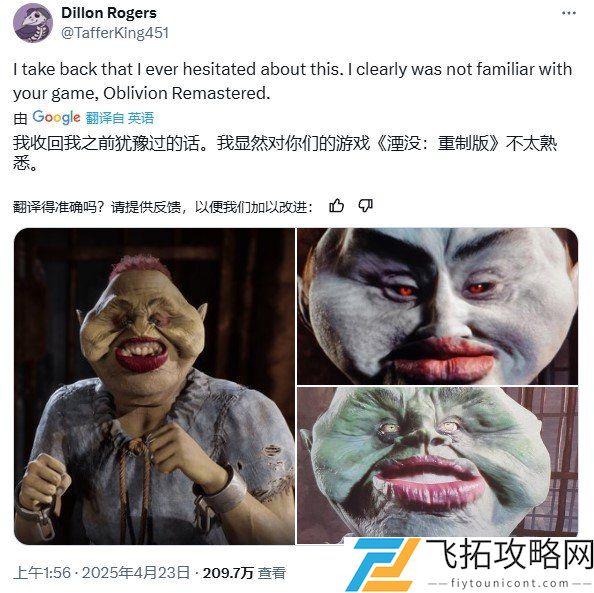Click the Chinese translated tweet text
This screenshot has height=593, width=594.
pyautogui.click(x=285, y=153)
